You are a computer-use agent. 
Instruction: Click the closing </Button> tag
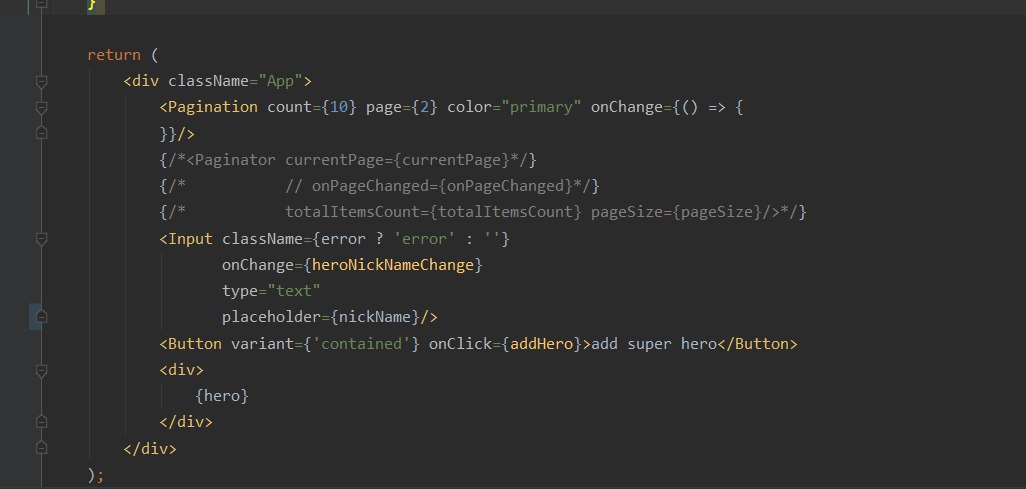point(757,344)
